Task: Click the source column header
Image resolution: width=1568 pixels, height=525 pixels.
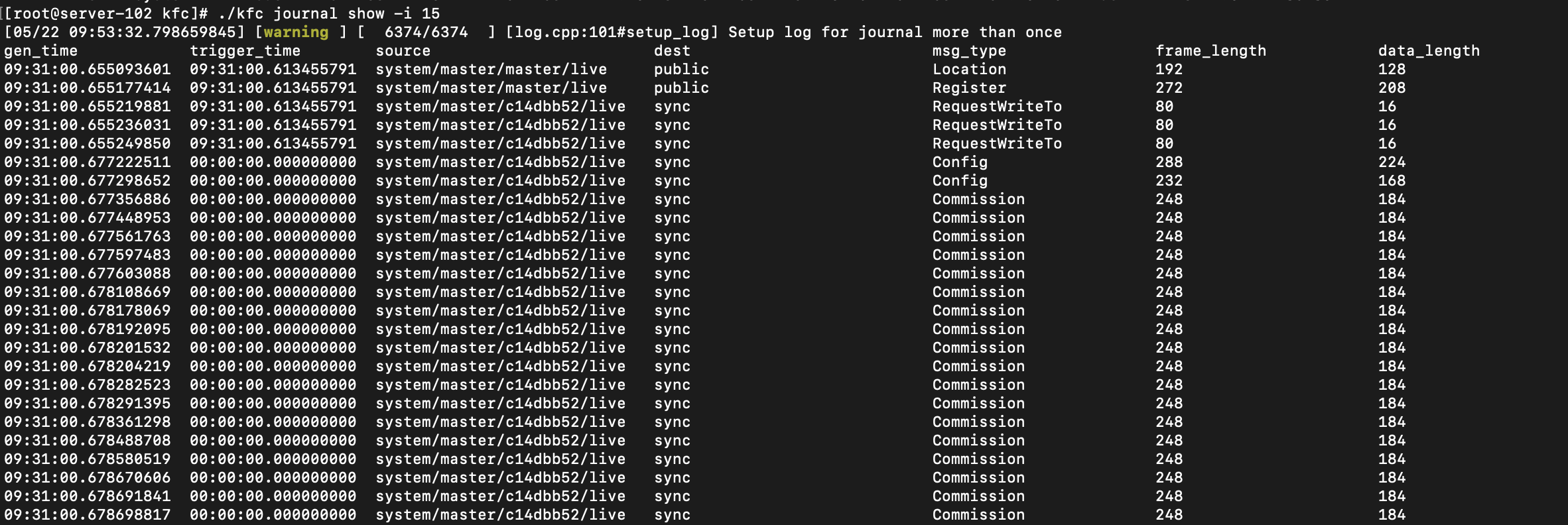Action: [403, 51]
